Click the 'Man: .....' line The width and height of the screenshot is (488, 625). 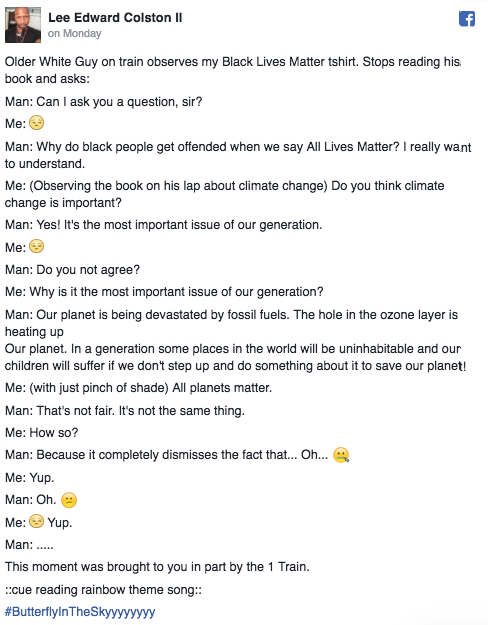pos(29,544)
